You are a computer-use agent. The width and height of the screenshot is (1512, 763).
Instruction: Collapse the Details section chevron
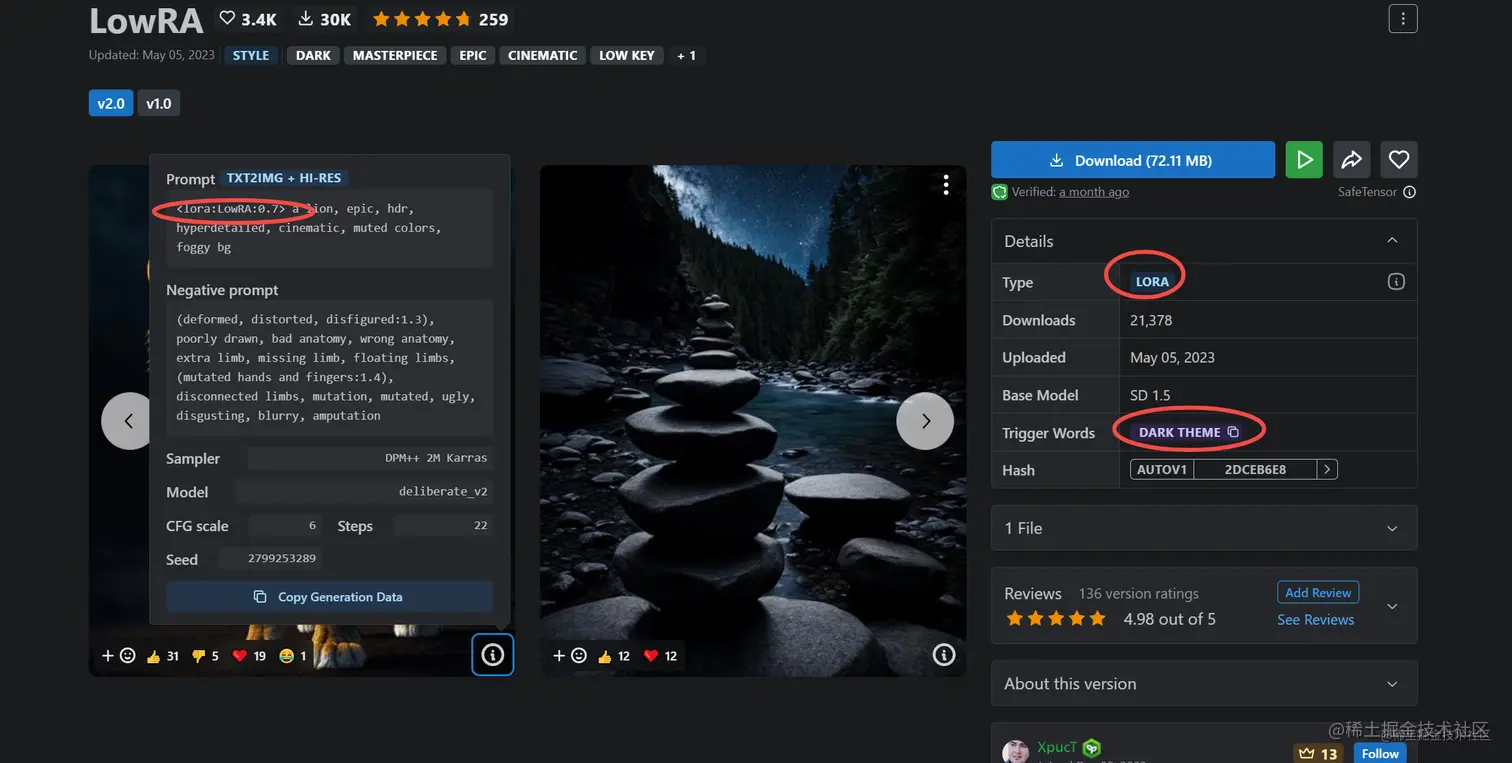pos(1392,241)
